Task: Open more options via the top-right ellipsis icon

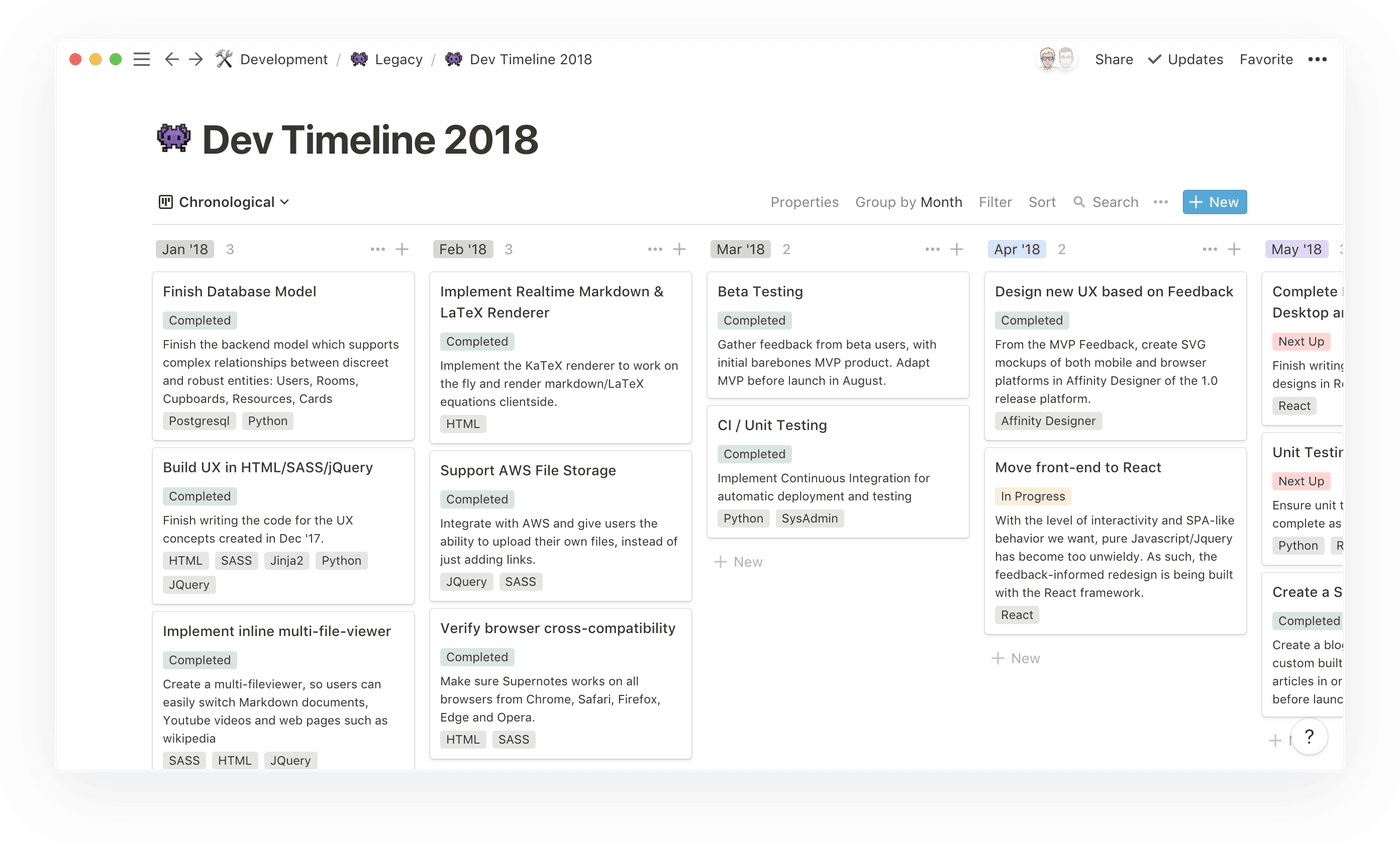Action: pyautogui.click(x=1318, y=59)
